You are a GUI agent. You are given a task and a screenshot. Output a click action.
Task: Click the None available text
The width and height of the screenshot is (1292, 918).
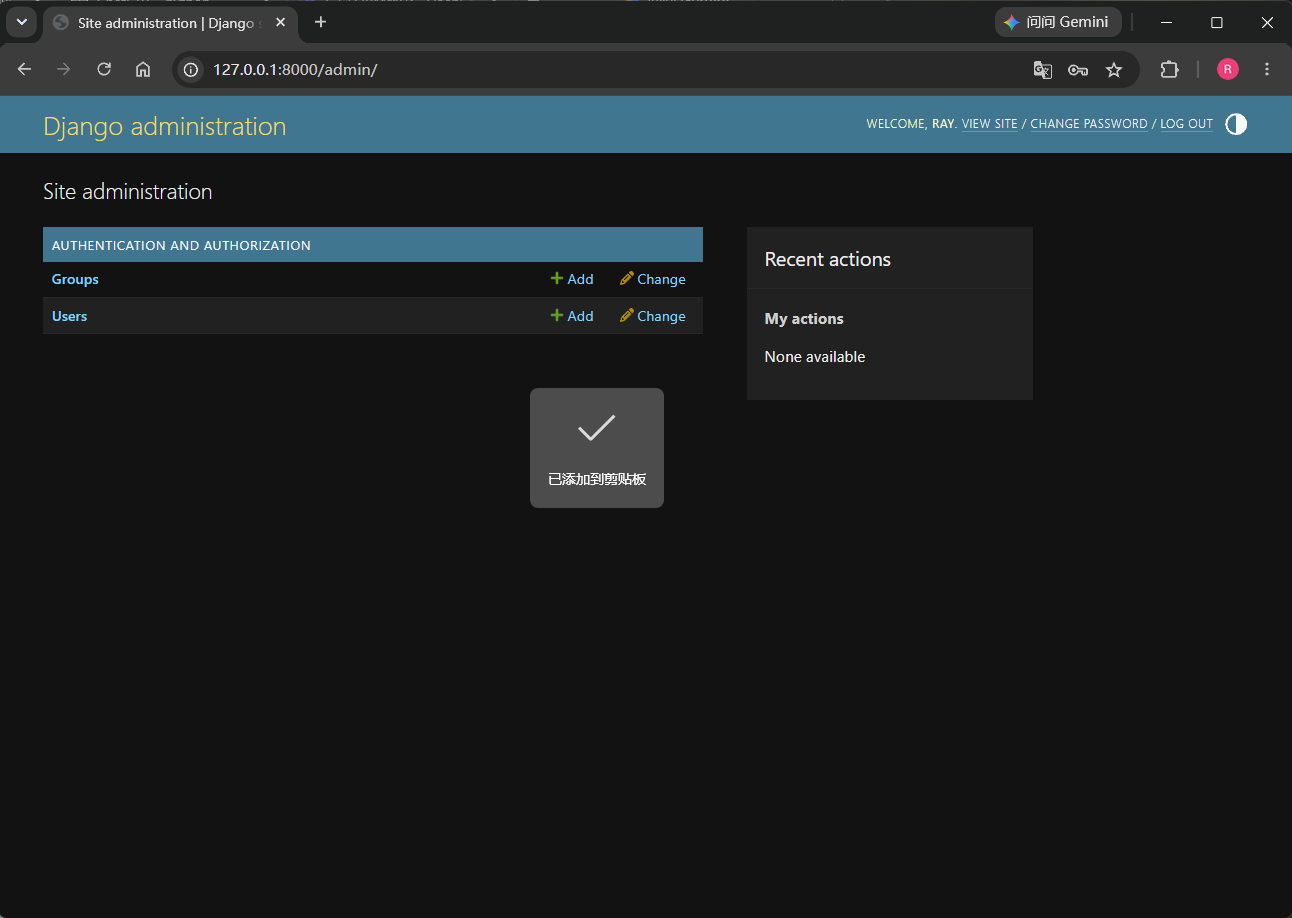tap(815, 357)
